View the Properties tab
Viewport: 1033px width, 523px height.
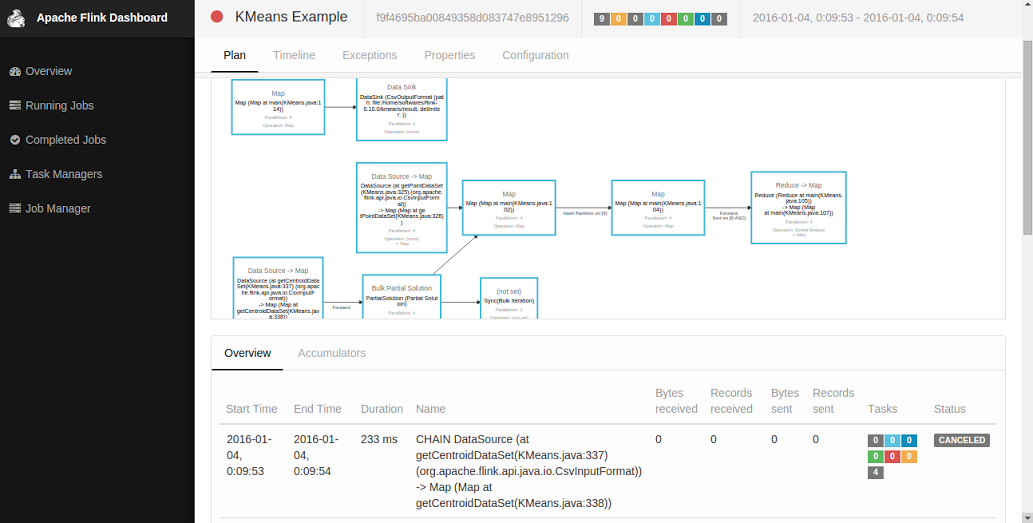[449, 55]
